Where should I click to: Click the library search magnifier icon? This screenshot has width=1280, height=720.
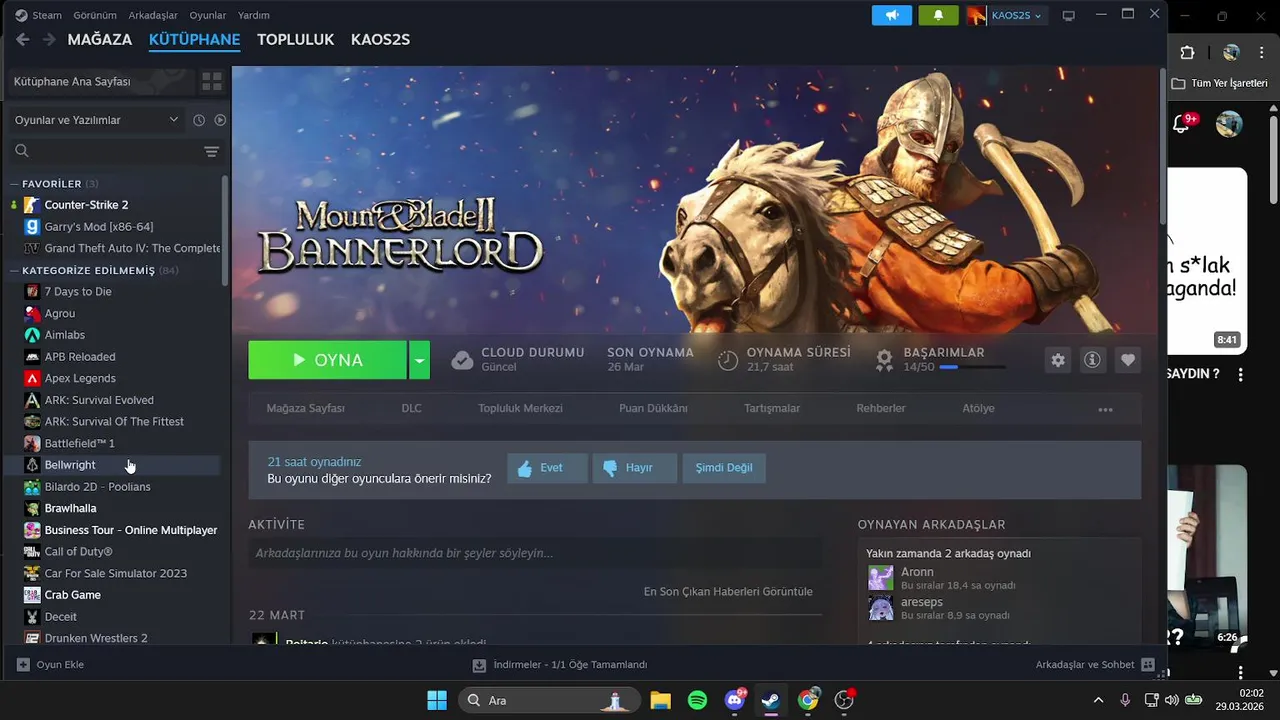[22, 151]
